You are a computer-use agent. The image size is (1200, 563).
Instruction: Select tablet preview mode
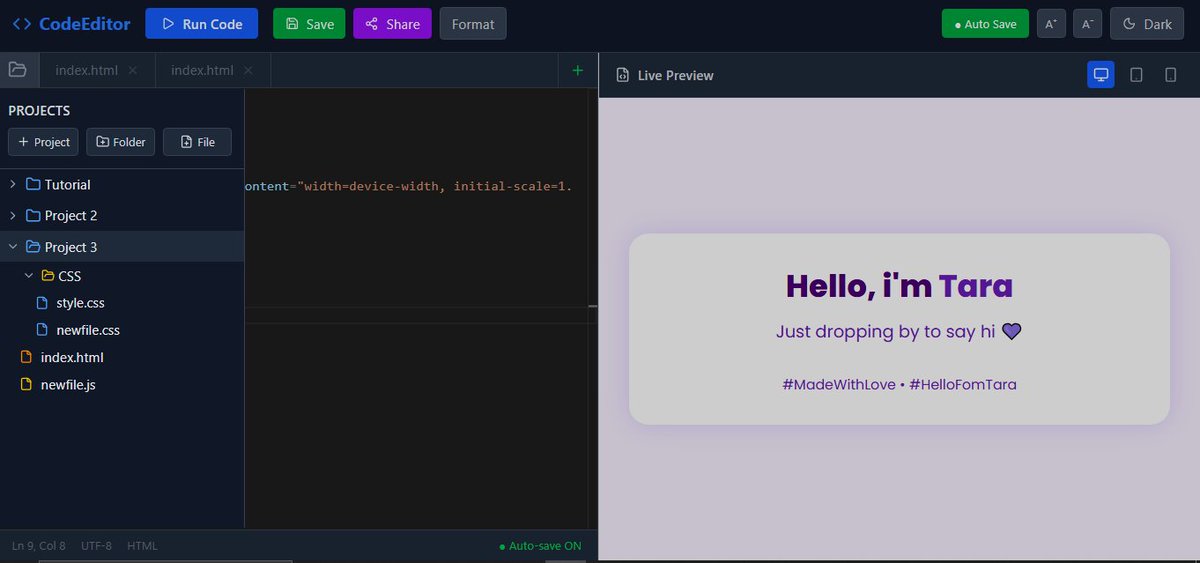click(1136, 75)
